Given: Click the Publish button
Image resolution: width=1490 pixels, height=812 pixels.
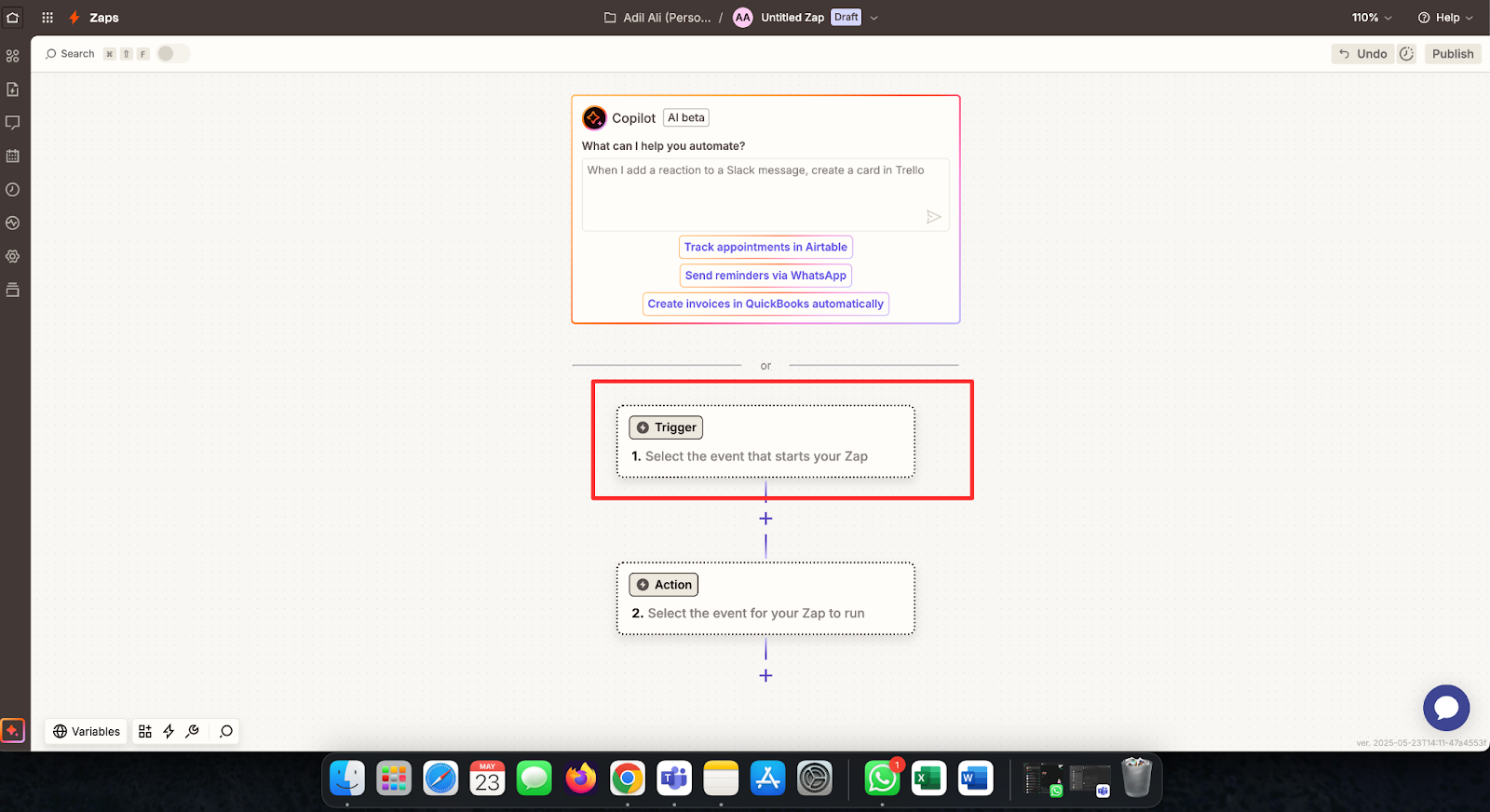Looking at the screenshot, I should tap(1453, 54).
